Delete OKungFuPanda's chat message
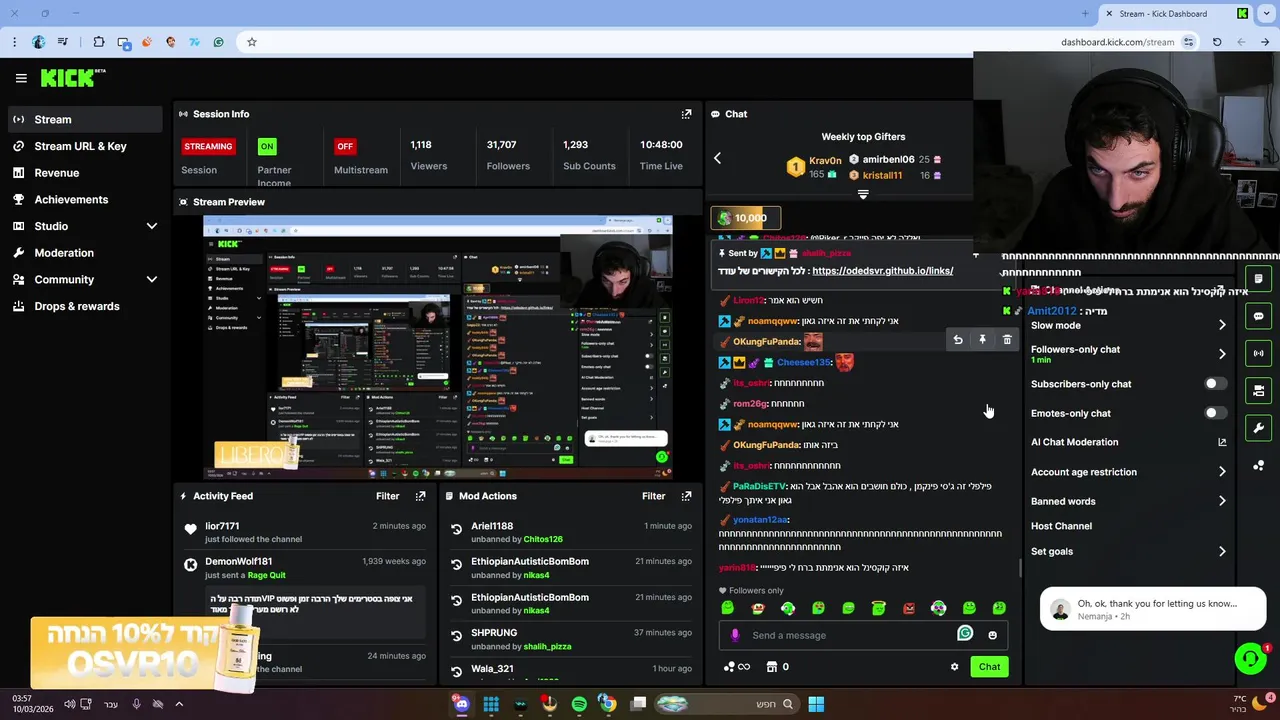Screen dimensions: 1280x720 [x=1007, y=340]
